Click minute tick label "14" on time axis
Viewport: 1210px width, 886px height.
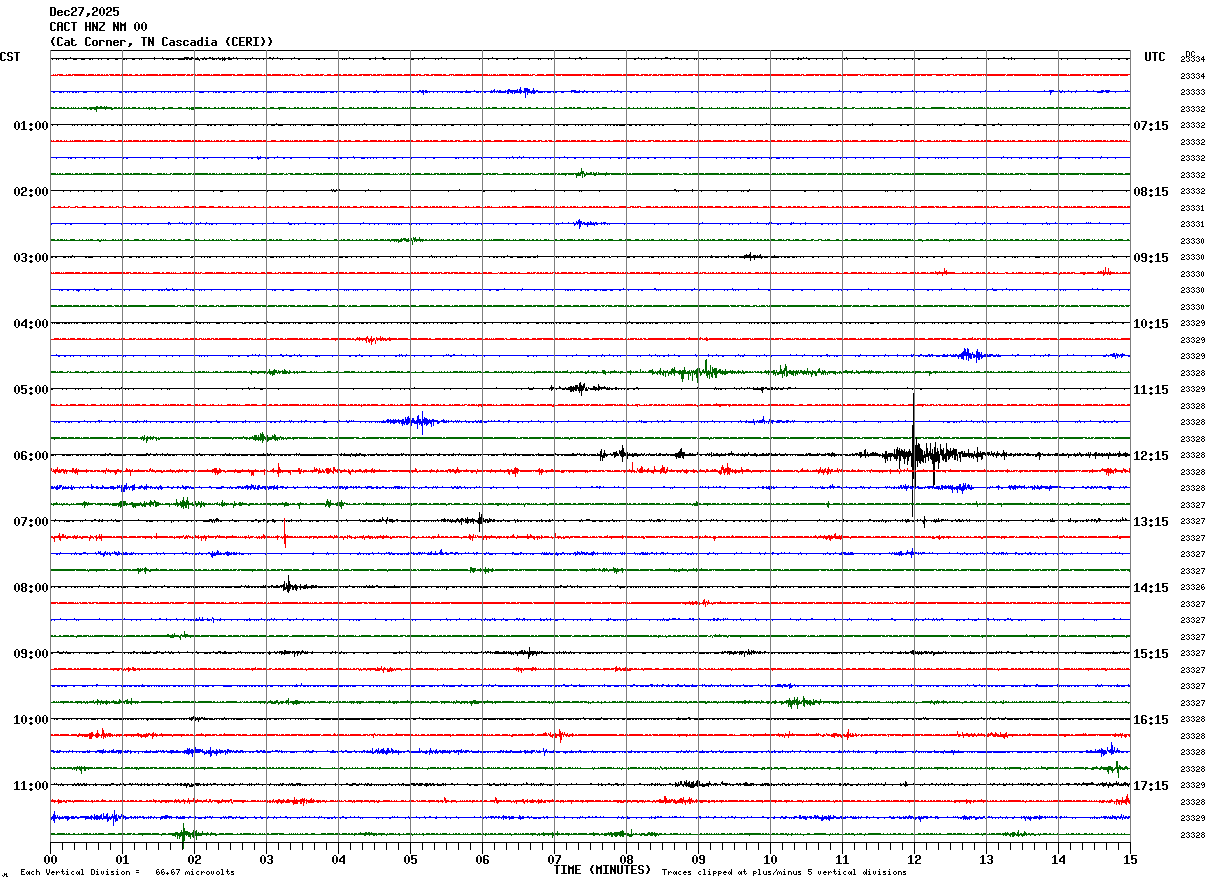click(1058, 859)
